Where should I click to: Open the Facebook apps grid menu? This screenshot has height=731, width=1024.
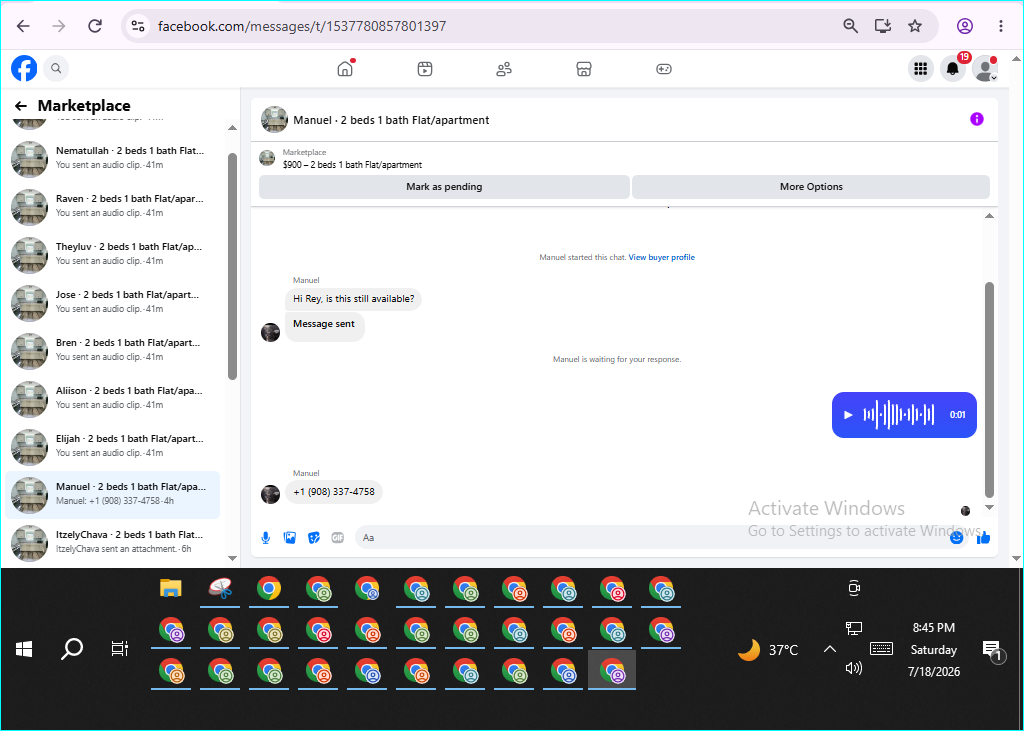tap(920, 69)
